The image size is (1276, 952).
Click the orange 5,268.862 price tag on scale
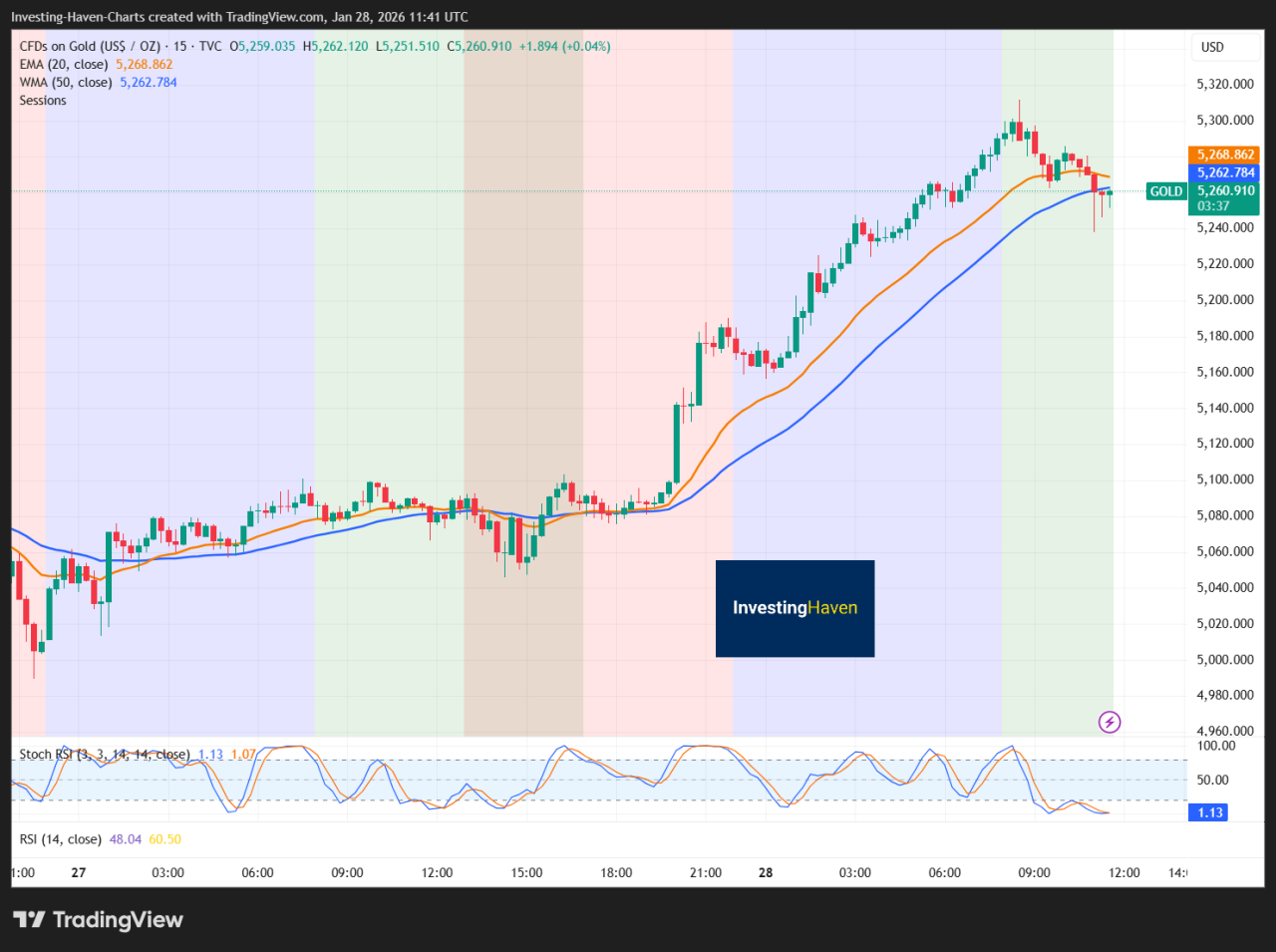tap(1223, 155)
